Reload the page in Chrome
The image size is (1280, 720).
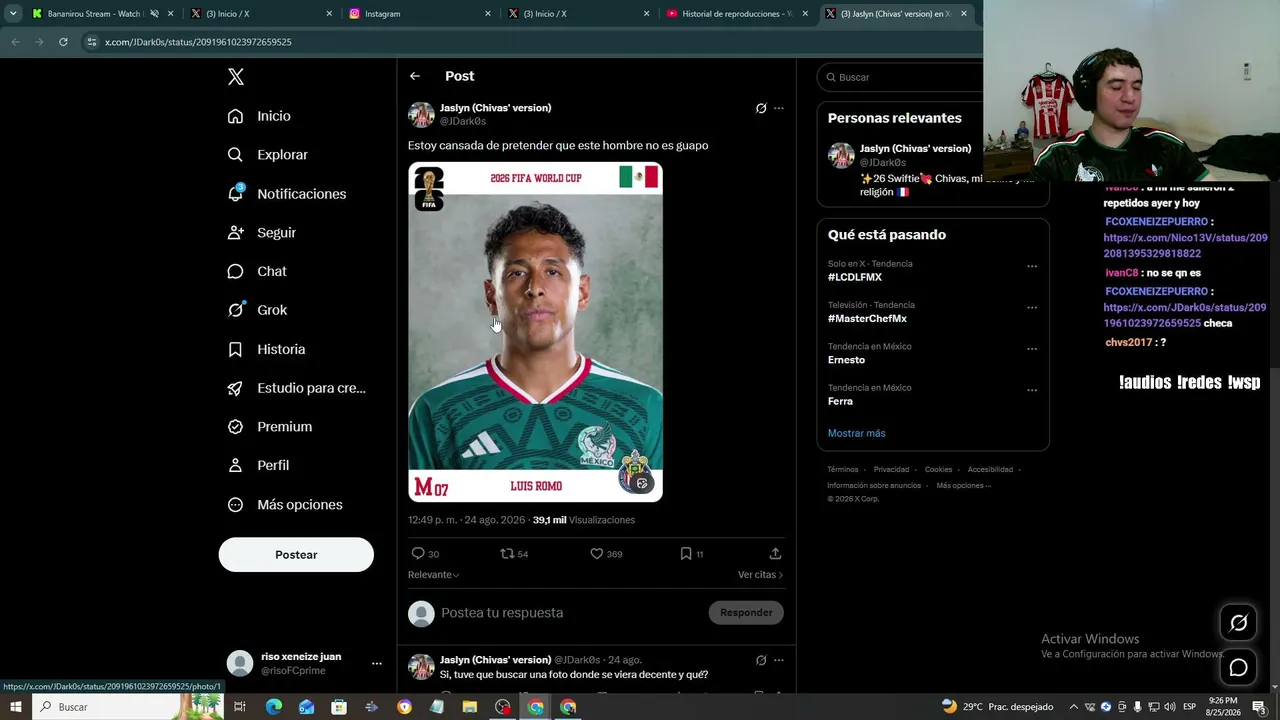tap(63, 42)
